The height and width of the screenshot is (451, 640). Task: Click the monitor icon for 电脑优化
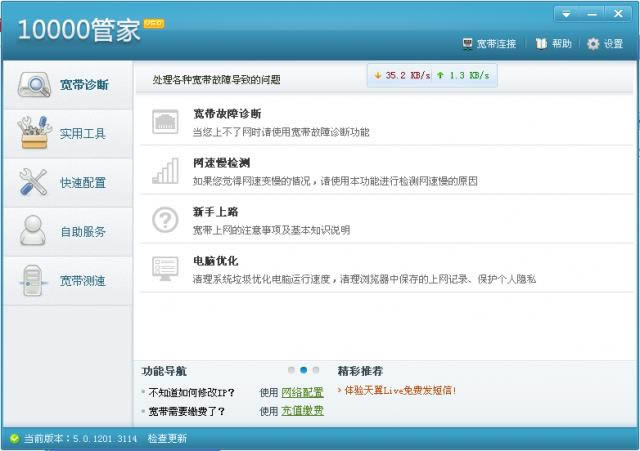click(x=165, y=269)
